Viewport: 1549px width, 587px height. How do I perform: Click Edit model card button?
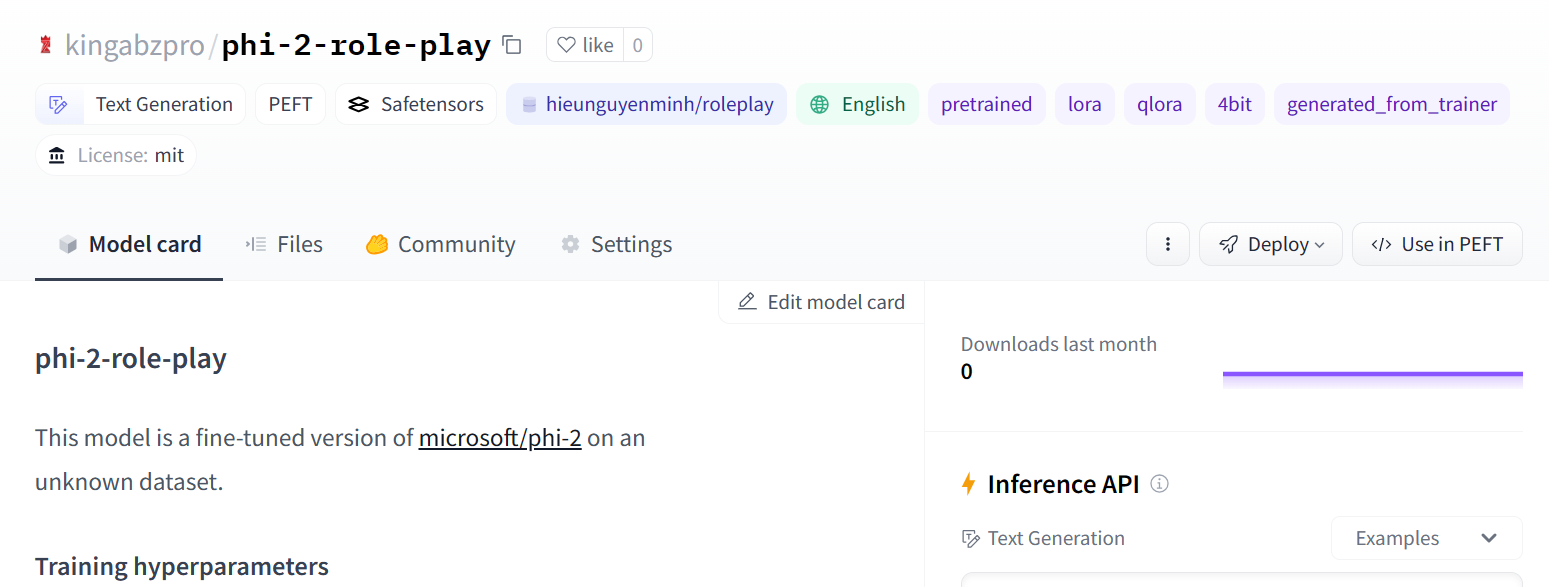tap(821, 302)
